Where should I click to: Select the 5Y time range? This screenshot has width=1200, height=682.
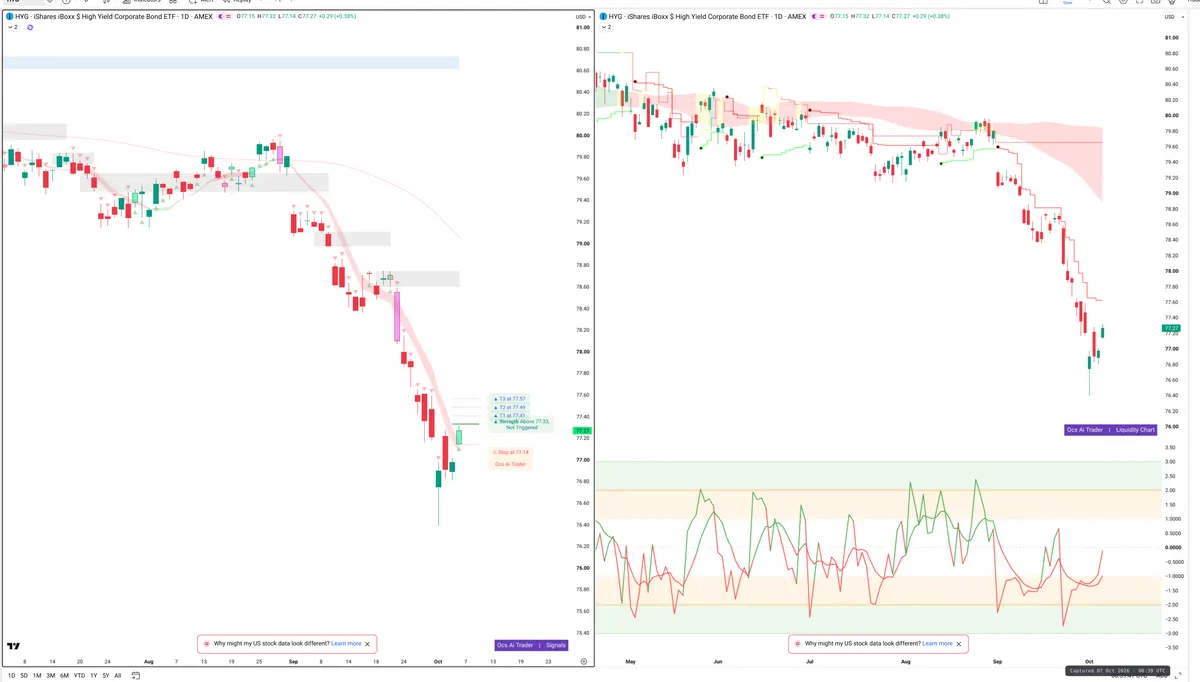pos(106,675)
